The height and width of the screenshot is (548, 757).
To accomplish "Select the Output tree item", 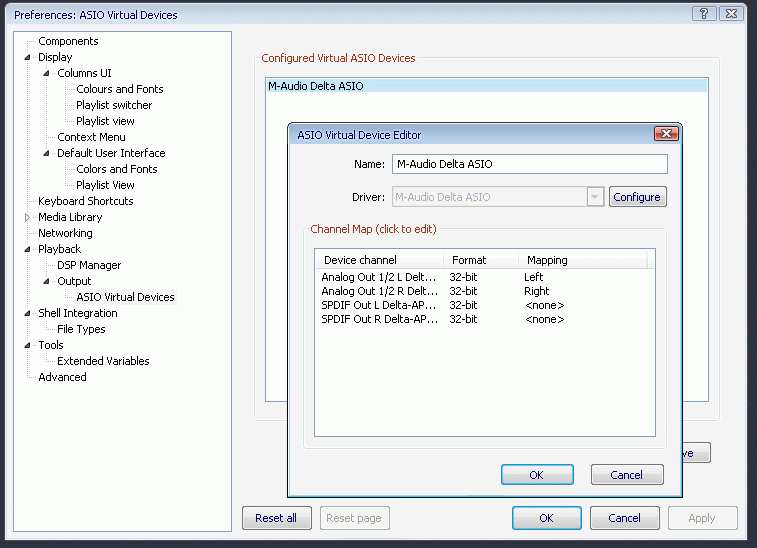I will coord(74,281).
